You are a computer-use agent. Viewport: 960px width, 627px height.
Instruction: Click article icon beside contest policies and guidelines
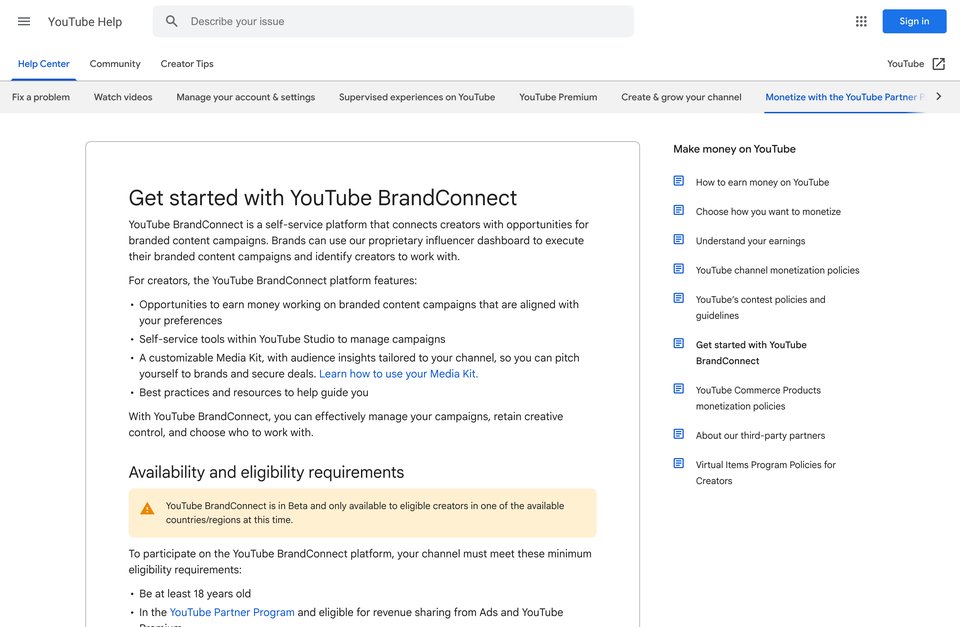tap(678, 298)
